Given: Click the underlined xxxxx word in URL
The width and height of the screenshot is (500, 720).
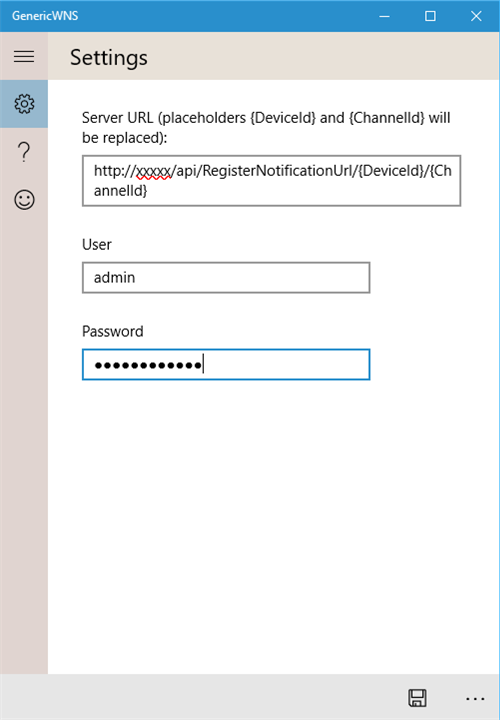Looking at the screenshot, I should (x=154, y=171).
